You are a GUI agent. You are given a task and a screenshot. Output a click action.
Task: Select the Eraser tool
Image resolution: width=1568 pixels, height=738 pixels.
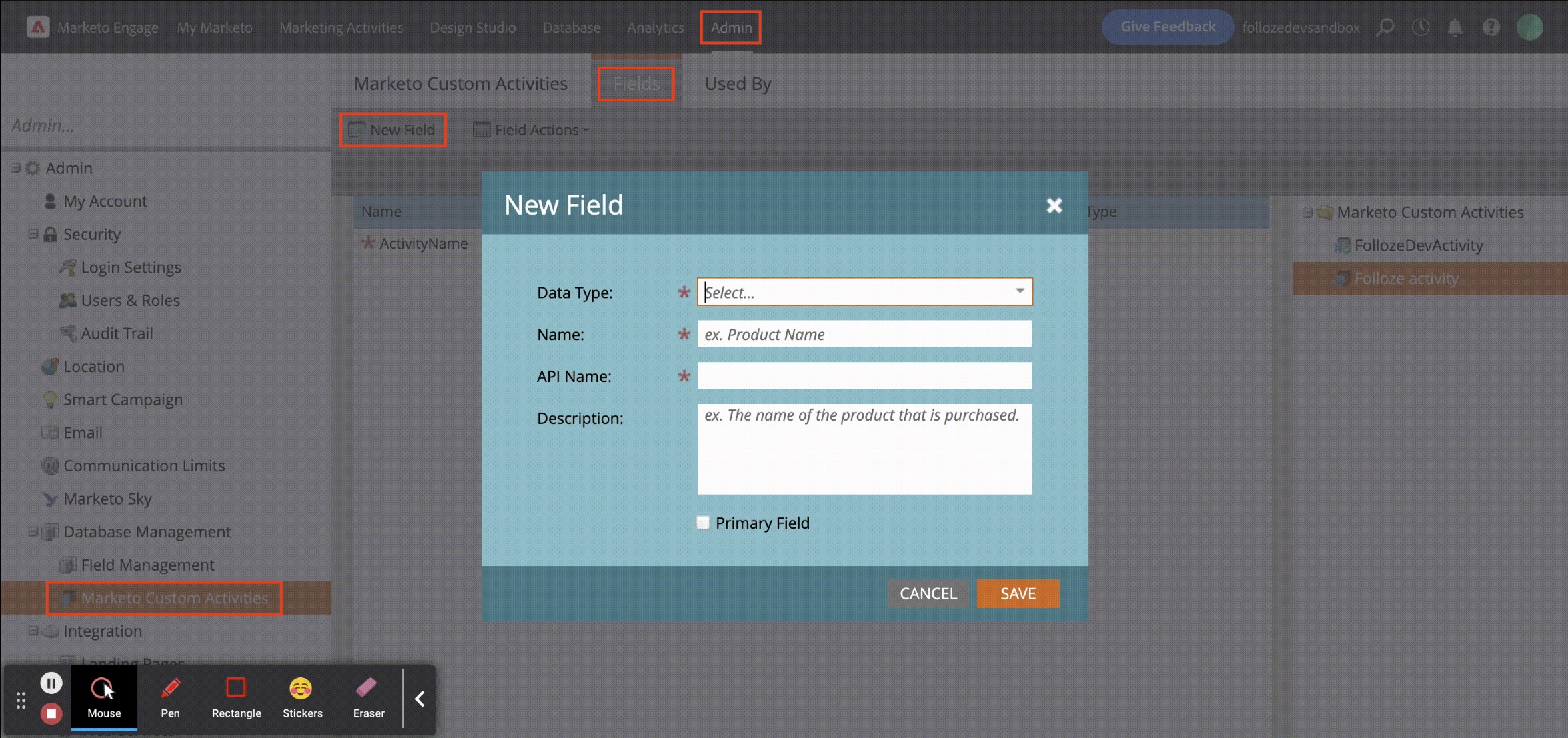[x=369, y=698]
